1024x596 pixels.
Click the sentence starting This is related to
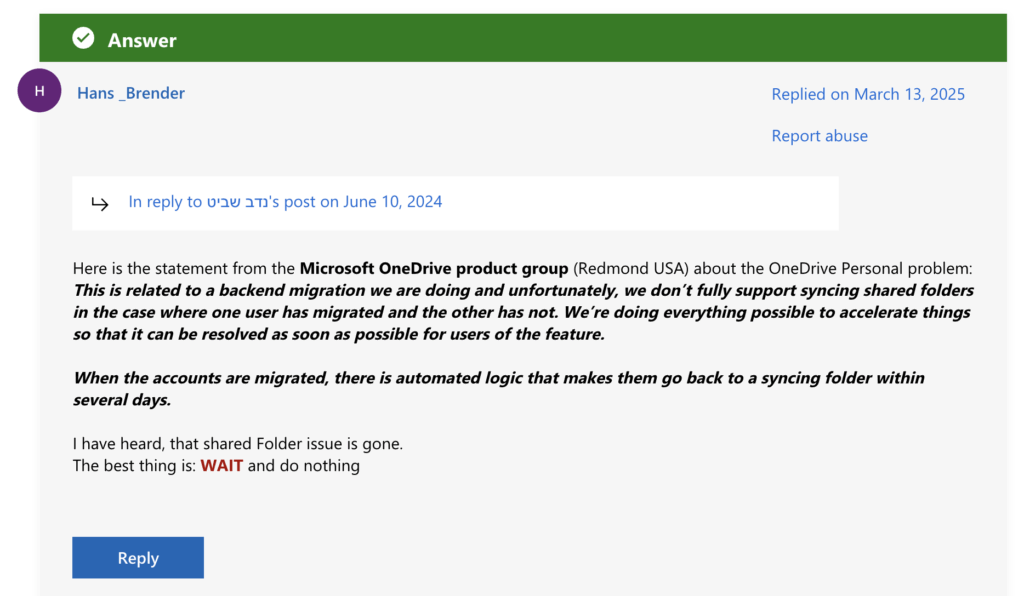523,312
